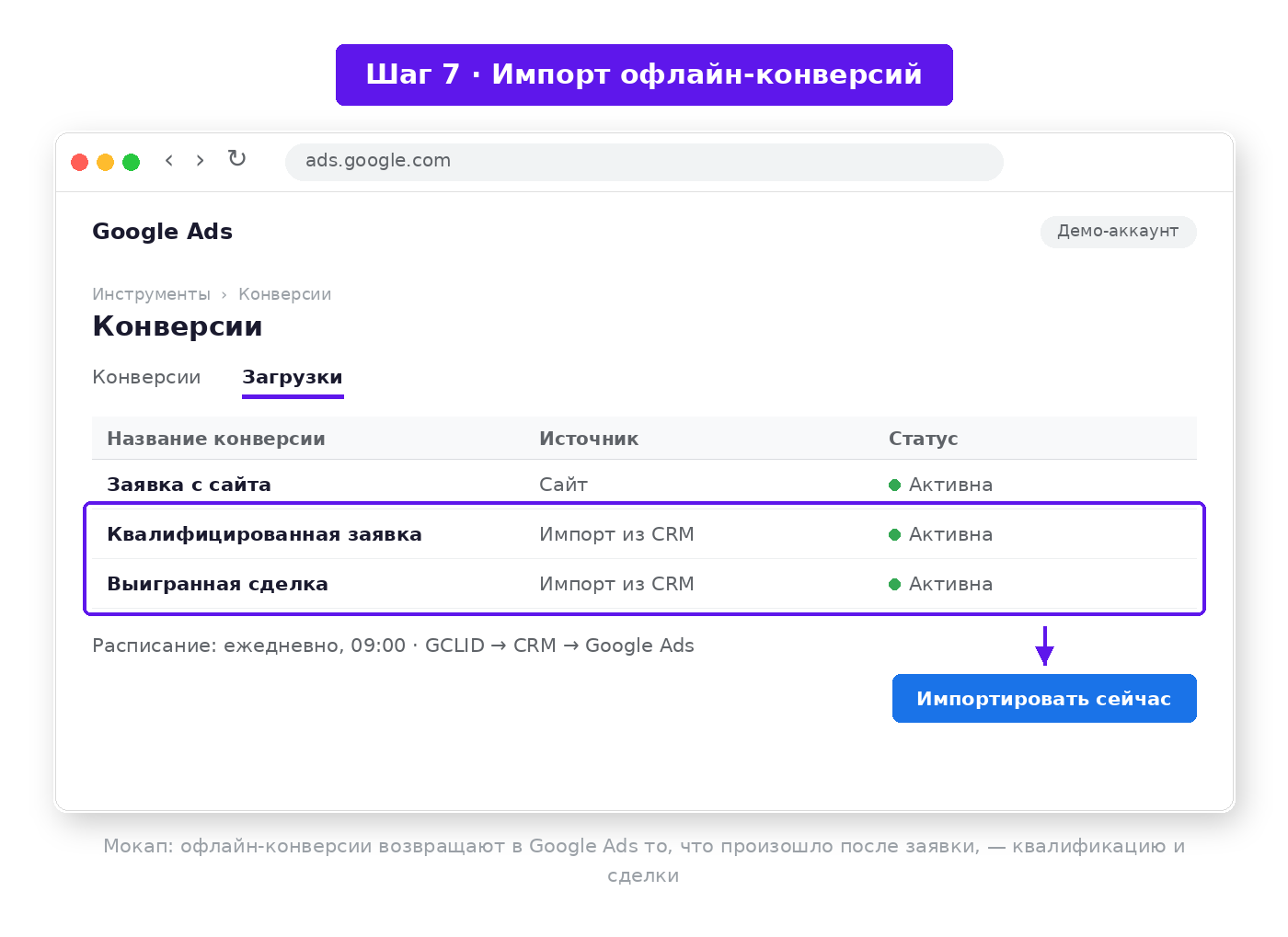Image resolution: width=1288 pixels, height=937 pixels.
Task: Click Импорт из CRM in Выигранная сделка row
Action: point(616,584)
